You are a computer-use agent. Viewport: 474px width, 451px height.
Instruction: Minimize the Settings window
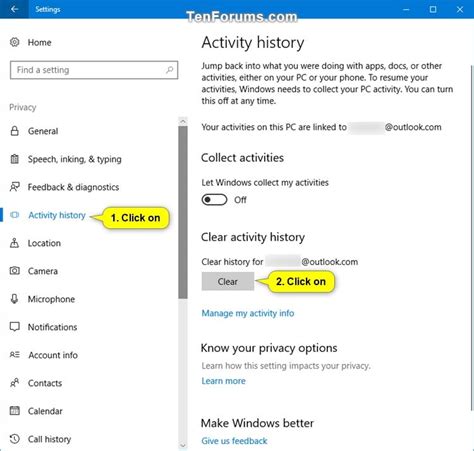click(x=406, y=9)
